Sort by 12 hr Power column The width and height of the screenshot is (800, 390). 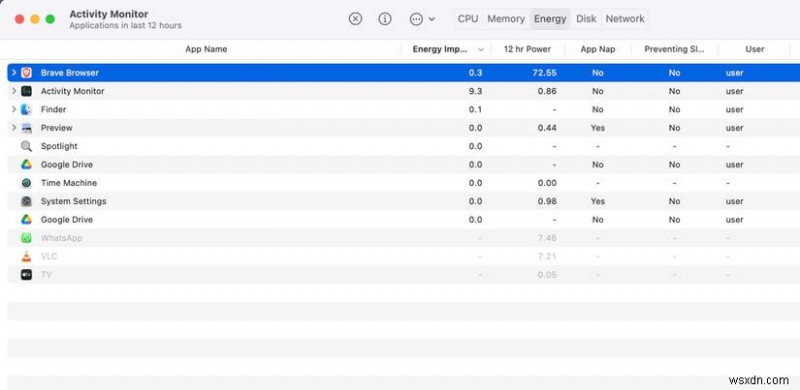tap(527, 49)
